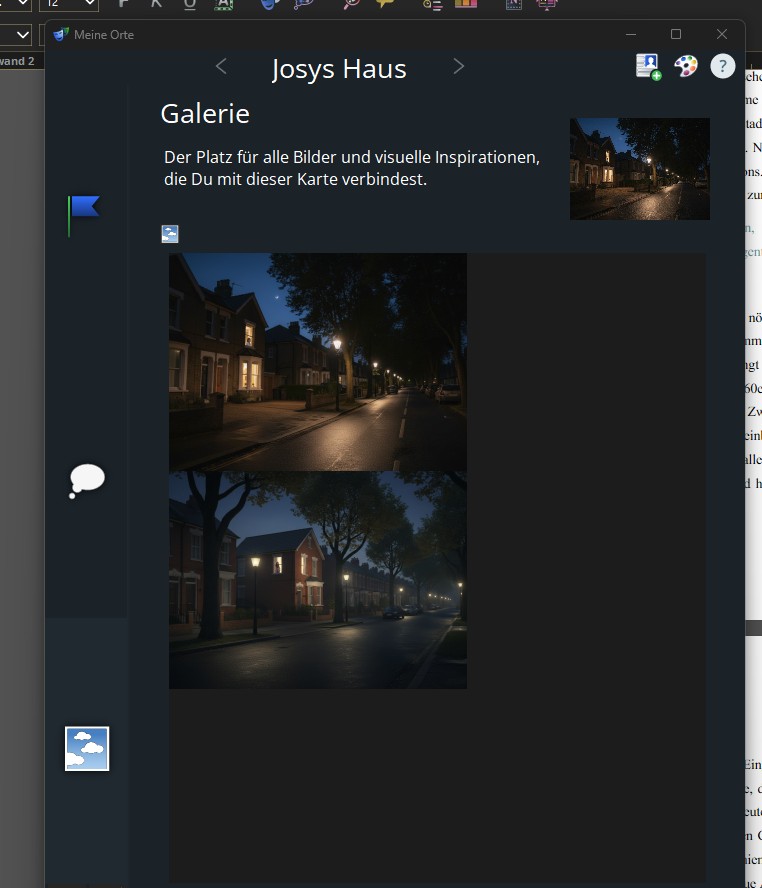Click small add-image icon above gallery
The width and height of the screenshot is (762, 888).
click(170, 234)
